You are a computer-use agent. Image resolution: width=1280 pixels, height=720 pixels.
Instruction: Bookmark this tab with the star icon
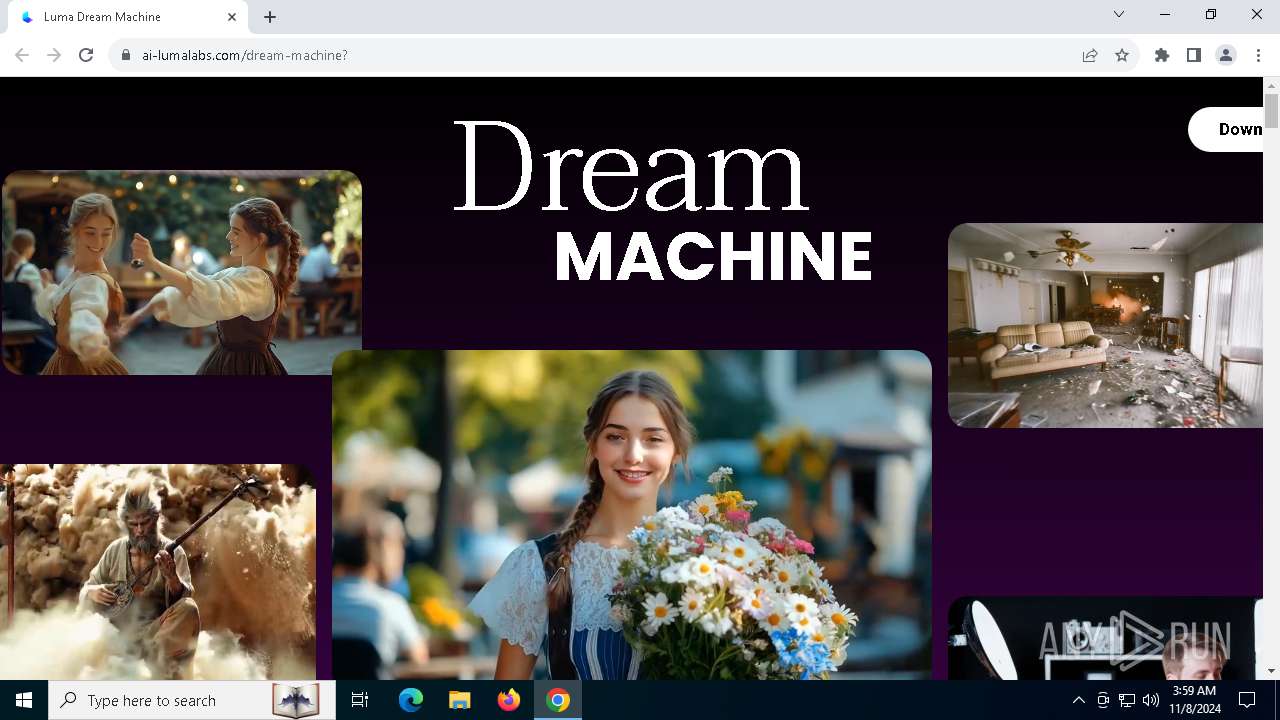[1122, 55]
